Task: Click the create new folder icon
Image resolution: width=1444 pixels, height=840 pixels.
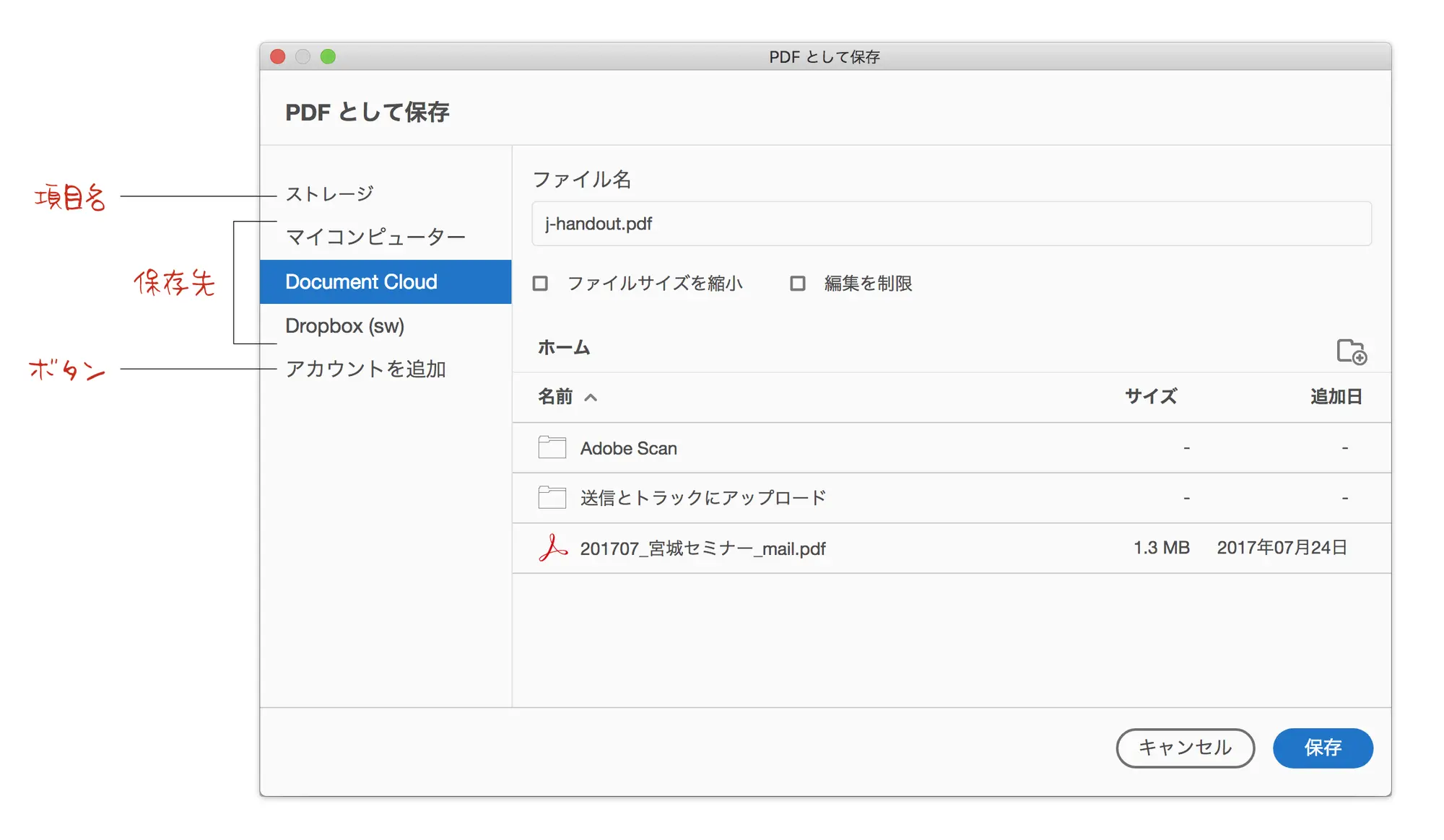Action: point(1352,353)
